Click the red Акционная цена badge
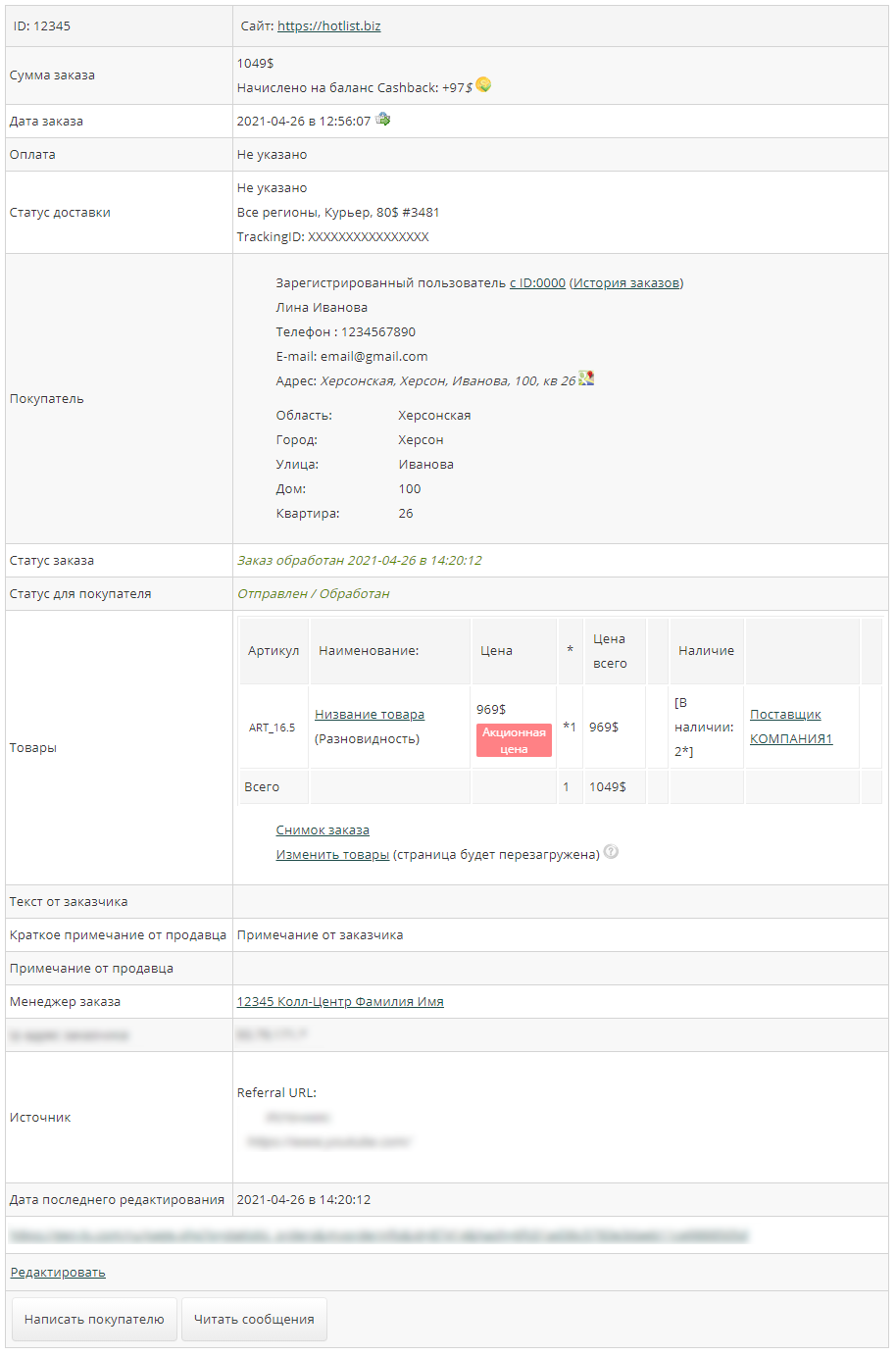 coord(514,740)
